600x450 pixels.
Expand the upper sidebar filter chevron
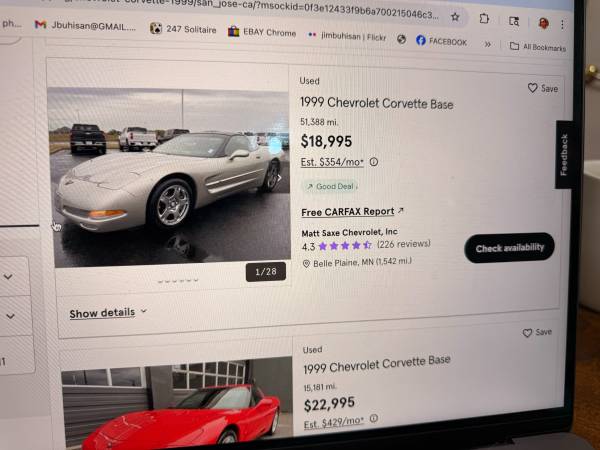click(x=8, y=276)
